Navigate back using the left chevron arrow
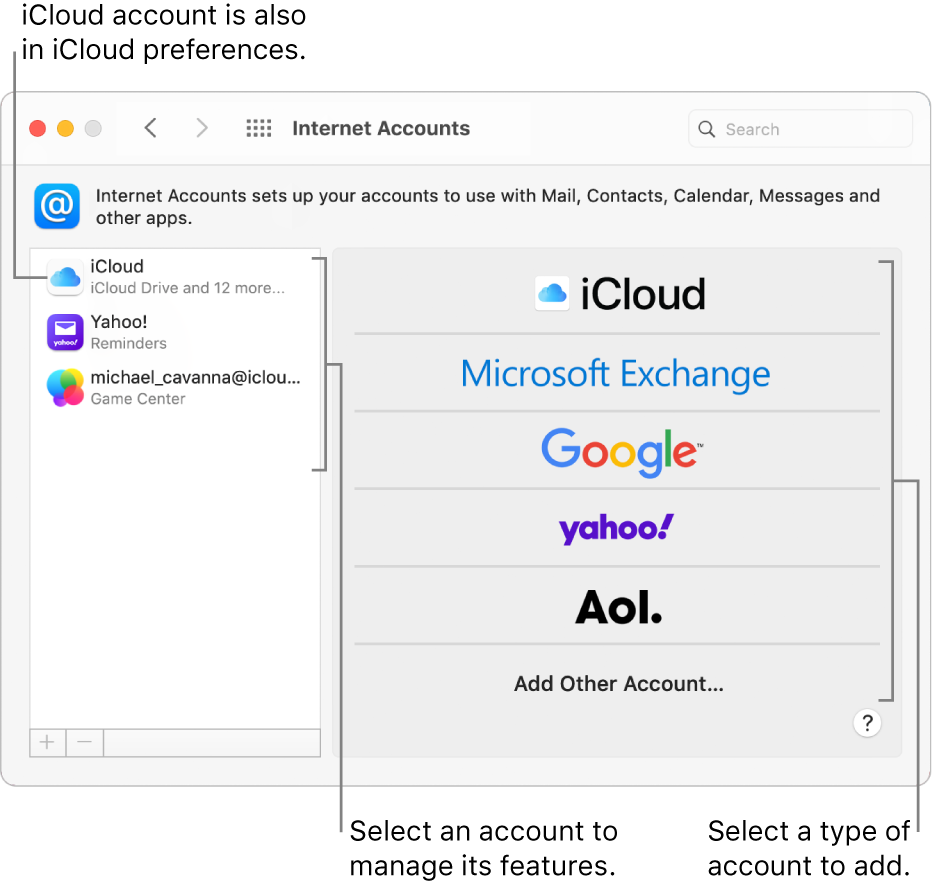The height and width of the screenshot is (888, 934). click(149, 128)
